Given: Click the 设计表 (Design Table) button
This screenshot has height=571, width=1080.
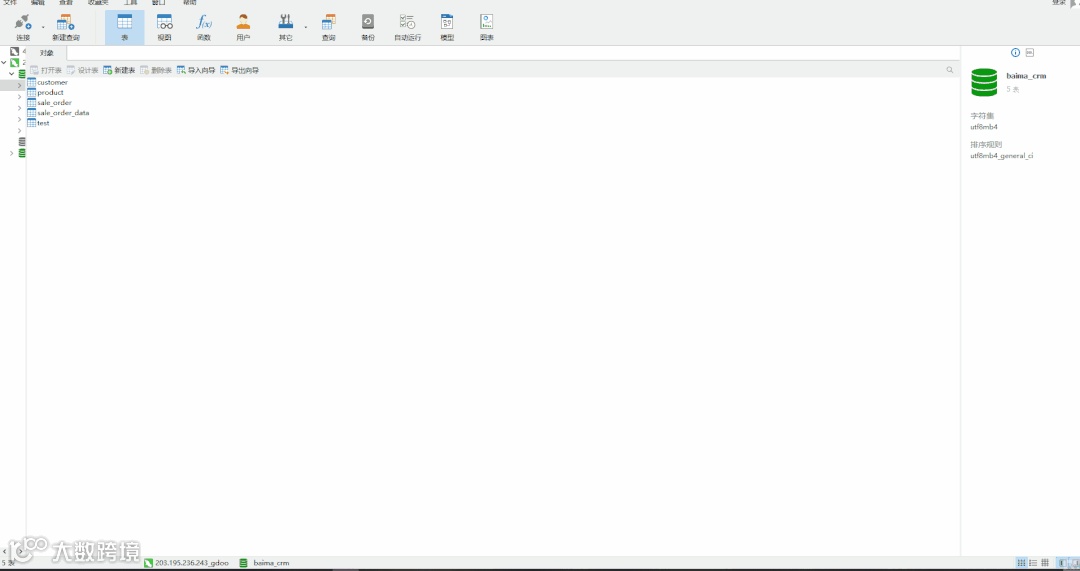Looking at the screenshot, I should pyautogui.click(x=83, y=70).
